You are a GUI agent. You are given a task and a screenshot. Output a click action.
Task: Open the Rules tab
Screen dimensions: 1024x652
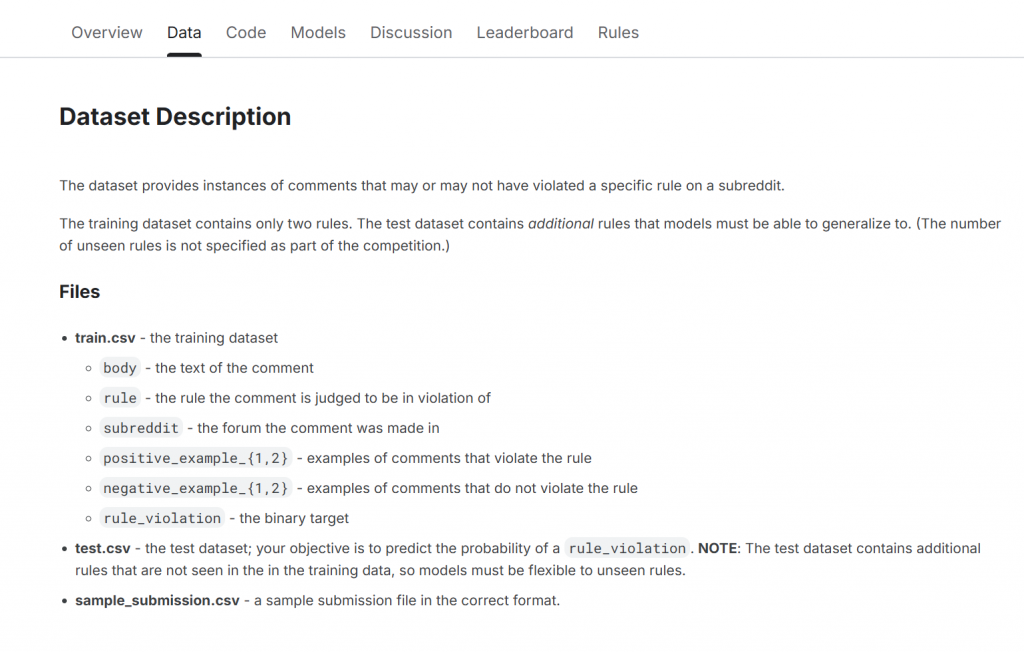tap(618, 33)
